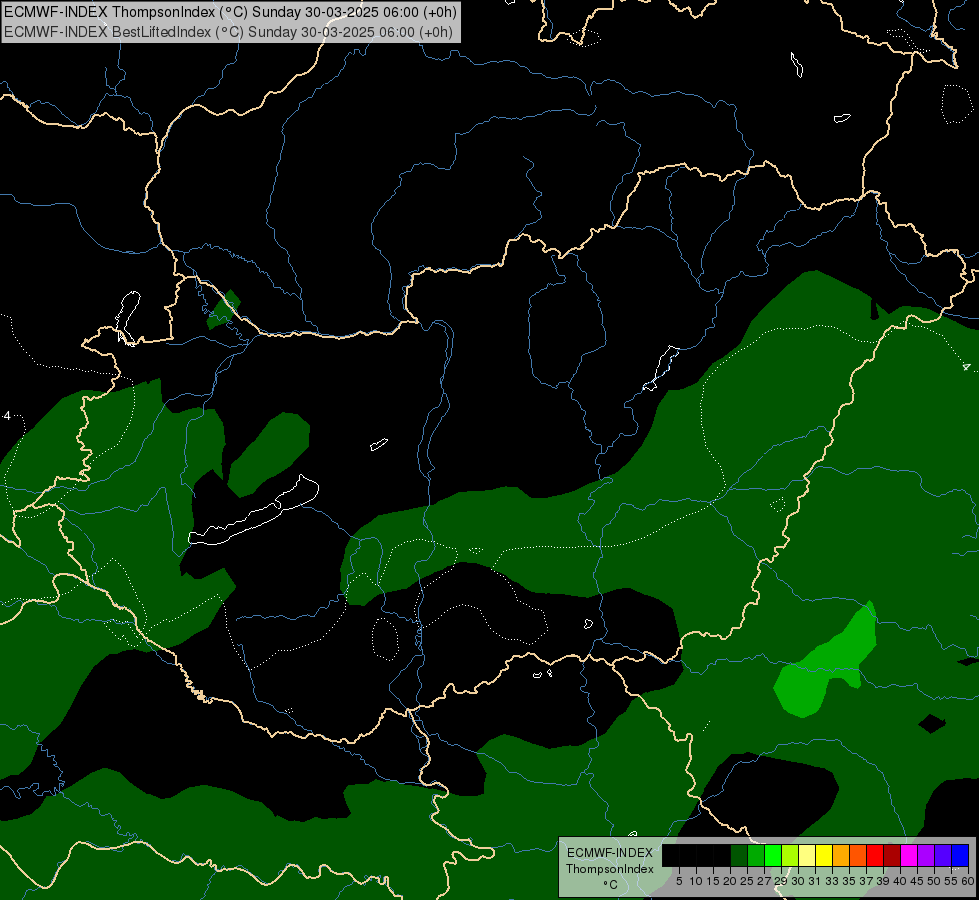Select the orange-red 35–37 legend swatch
The image size is (979, 900).
[x=858, y=856]
